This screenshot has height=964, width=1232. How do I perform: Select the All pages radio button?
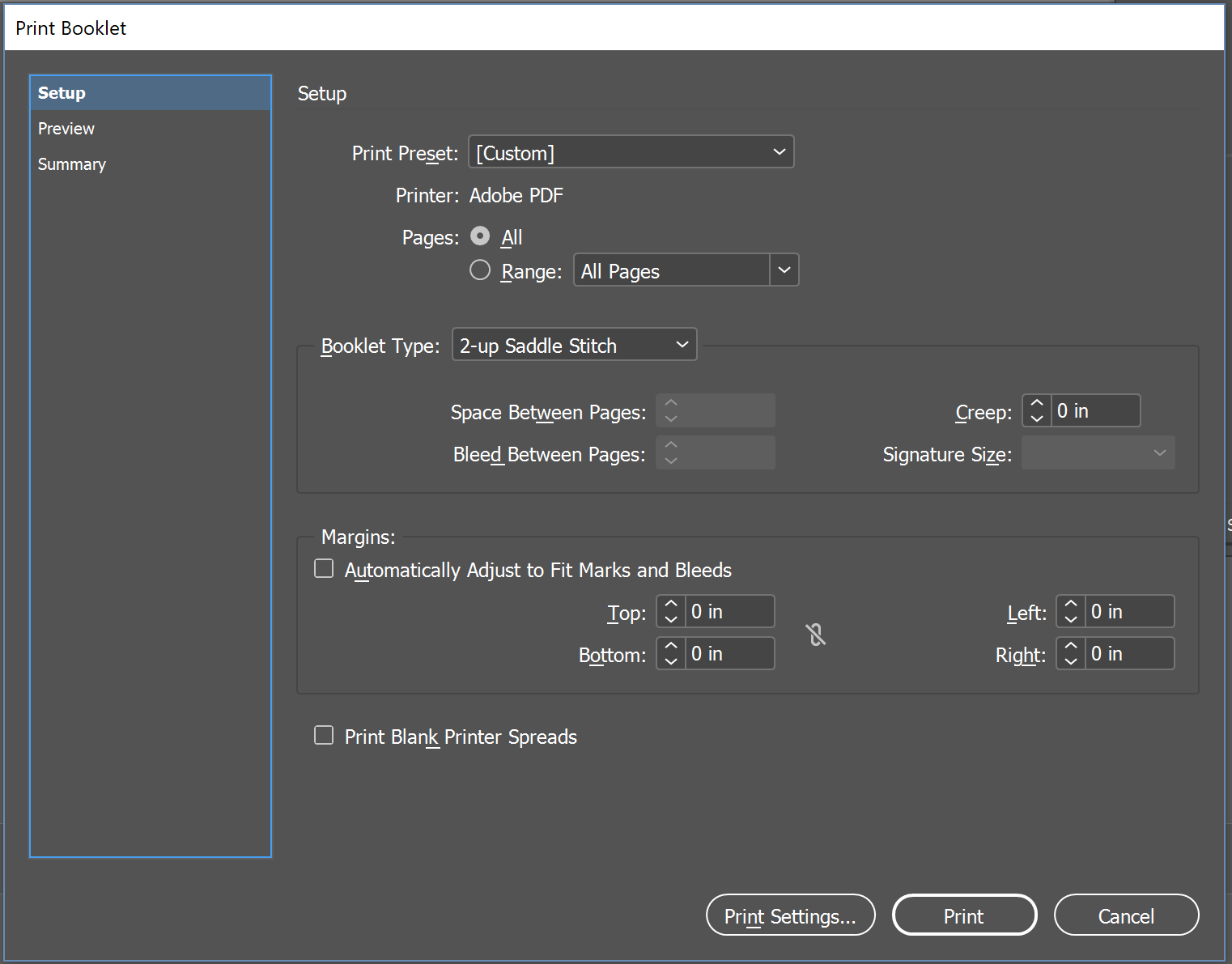480,236
